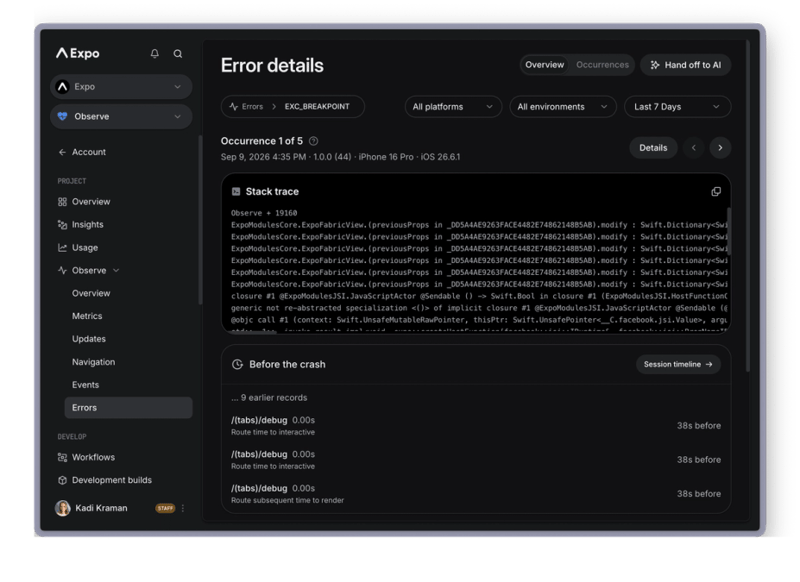Open the Session timeline link
This screenshot has width=800, height=582.
678,364
